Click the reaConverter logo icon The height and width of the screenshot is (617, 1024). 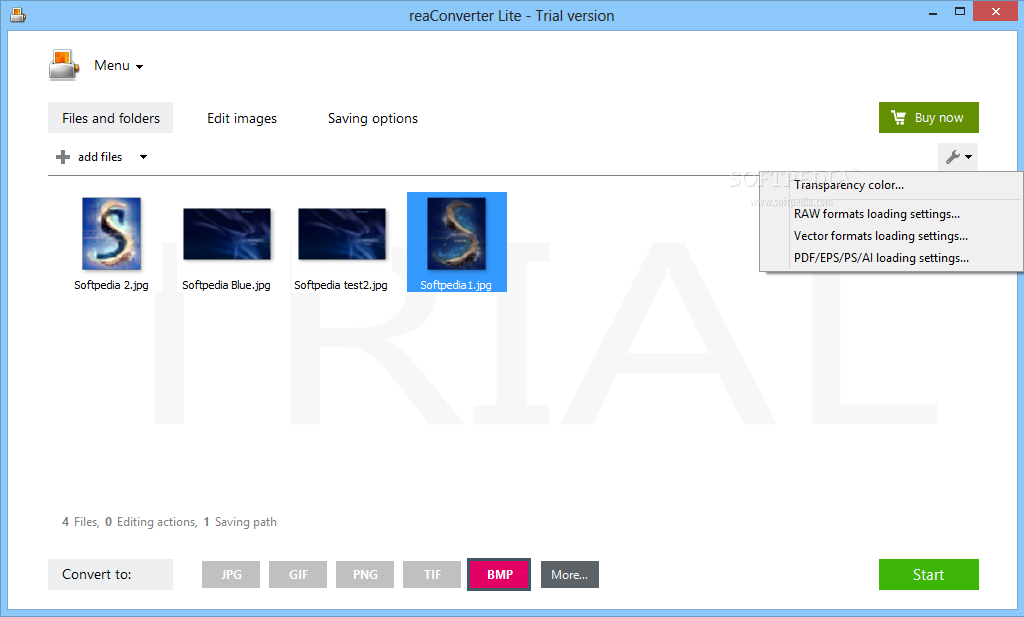pyautogui.click(x=63, y=65)
